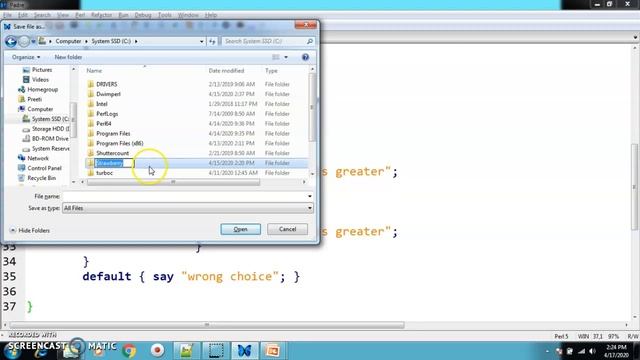Click the volume speaker icon in system tray
This screenshot has width=640, height=360.
coord(592,351)
